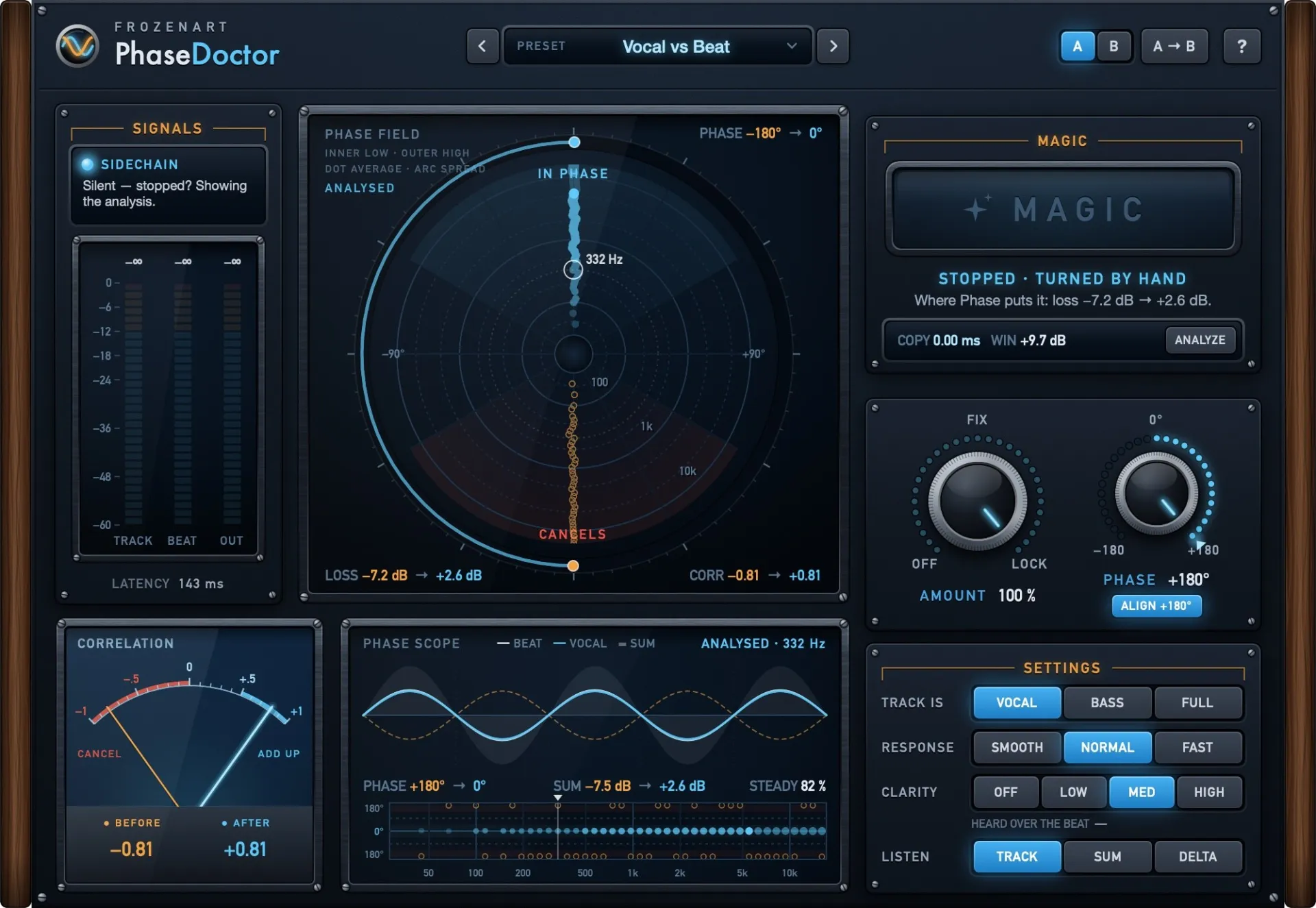Set Track Is to VOCAL

(1016, 702)
